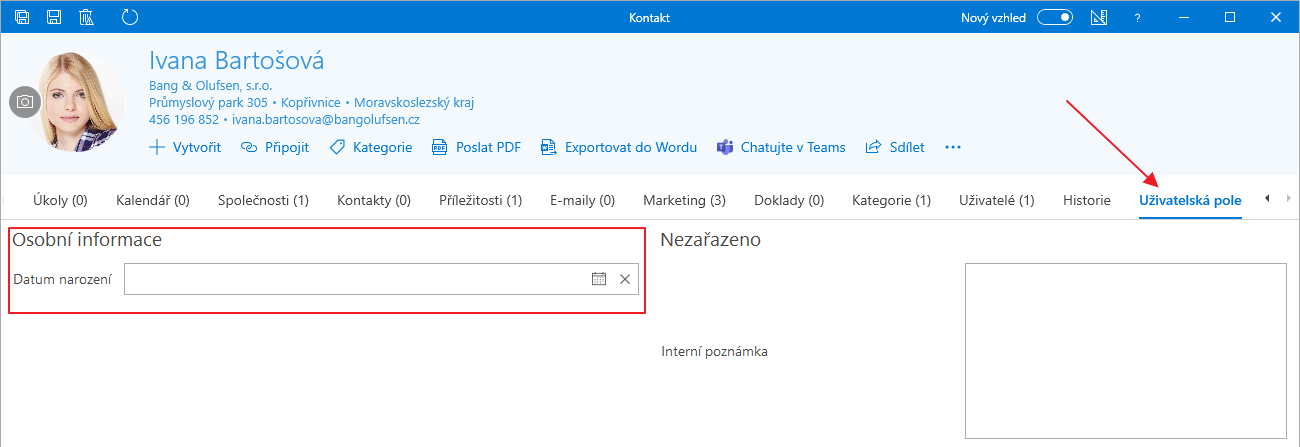Click the Kategorie tag button
Viewport: 1300px width, 447px height.
tap(371, 147)
